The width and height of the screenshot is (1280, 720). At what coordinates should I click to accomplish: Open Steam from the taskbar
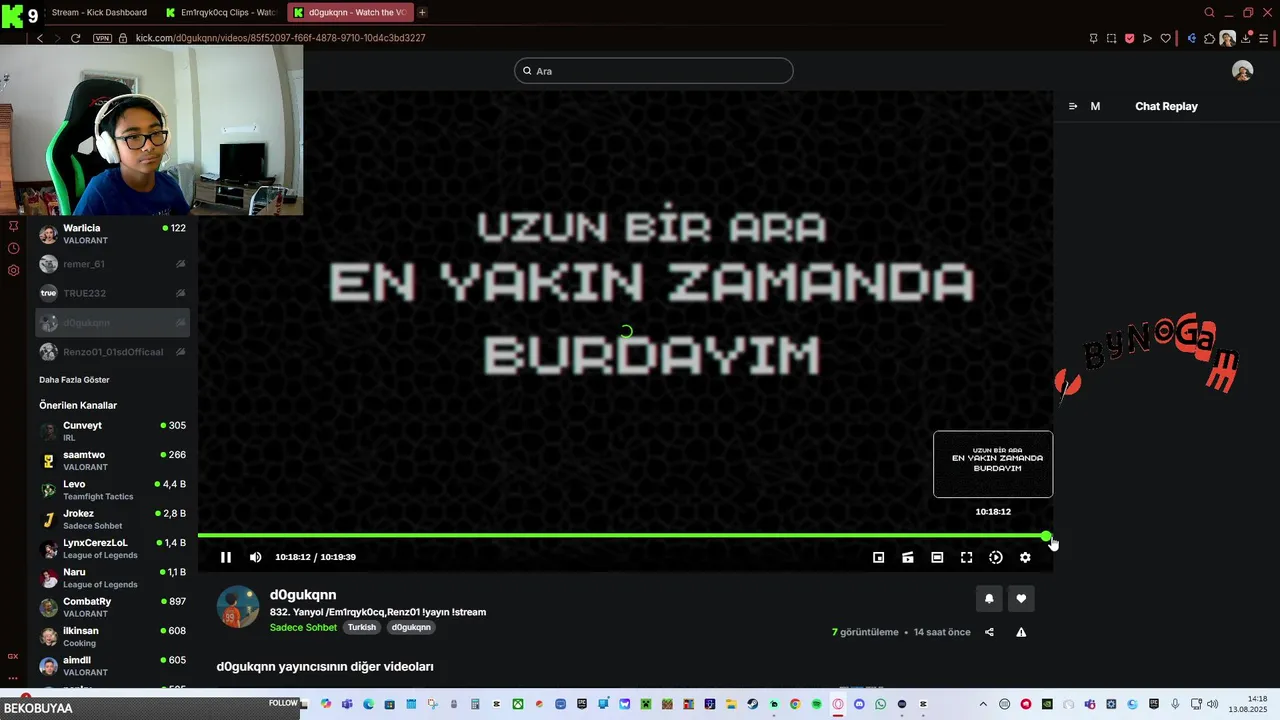pos(752,704)
